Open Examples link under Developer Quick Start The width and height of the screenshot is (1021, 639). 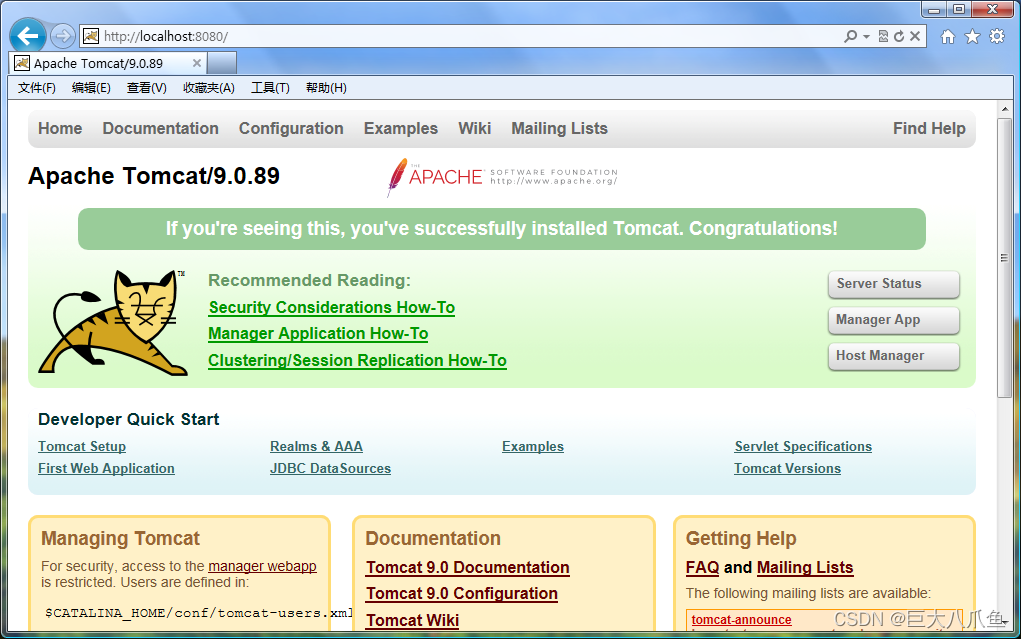533,446
